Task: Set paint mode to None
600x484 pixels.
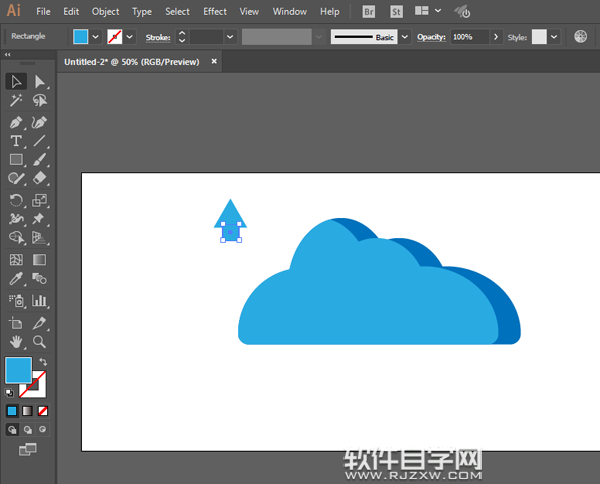Action: point(43,410)
